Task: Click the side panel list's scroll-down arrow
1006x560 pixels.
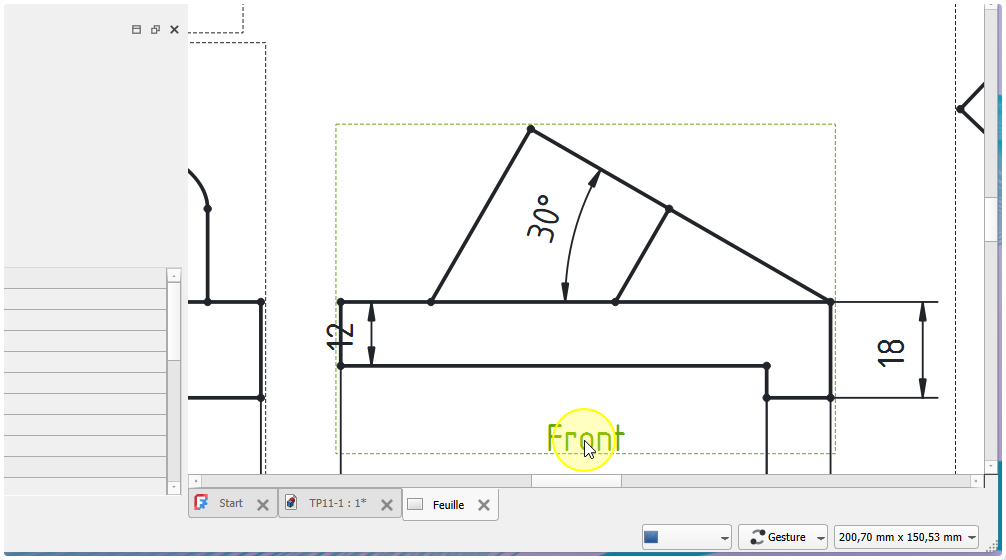Action: [174, 487]
